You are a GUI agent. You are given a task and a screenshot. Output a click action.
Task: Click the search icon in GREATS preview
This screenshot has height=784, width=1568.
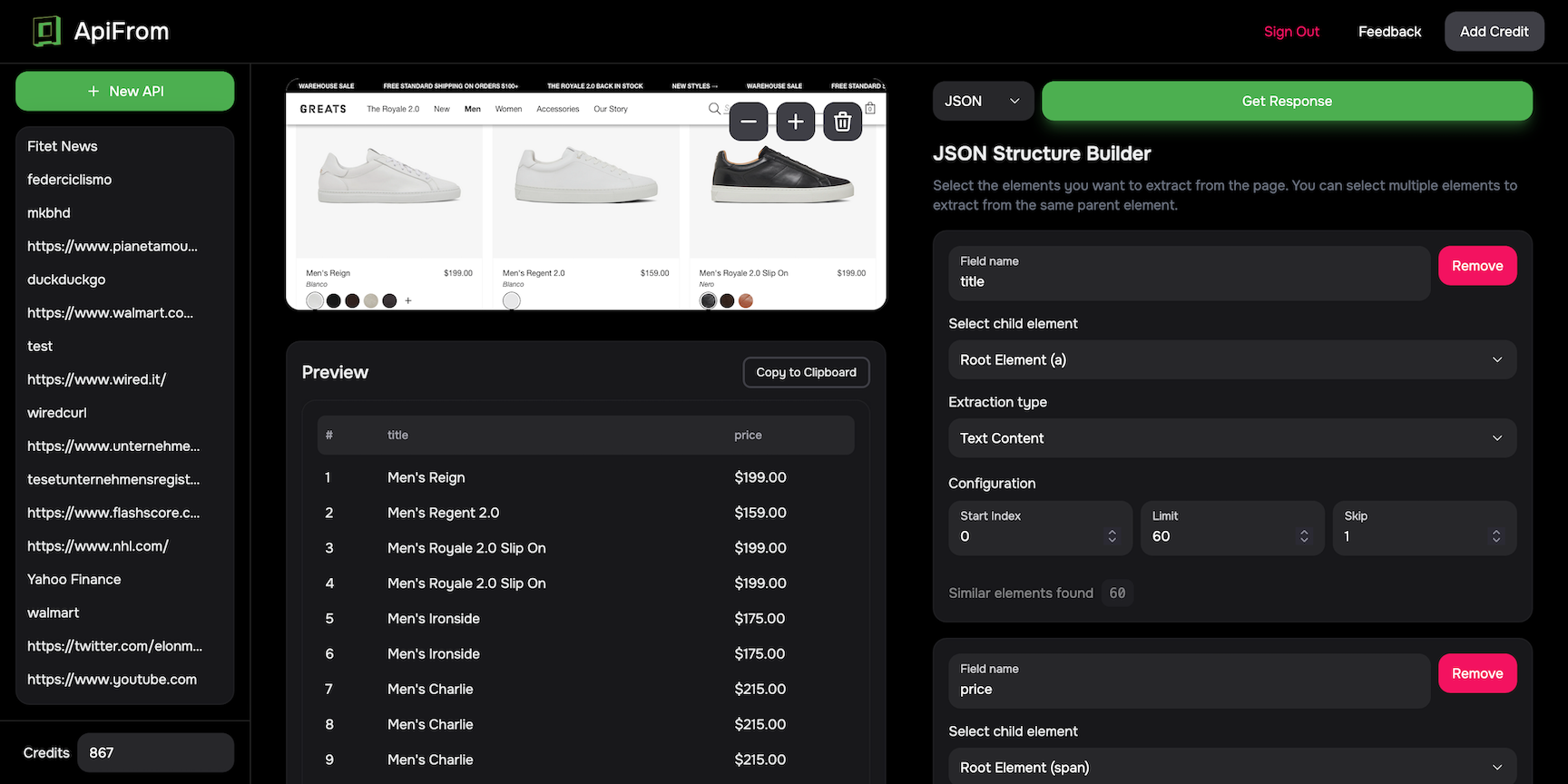point(714,109)
